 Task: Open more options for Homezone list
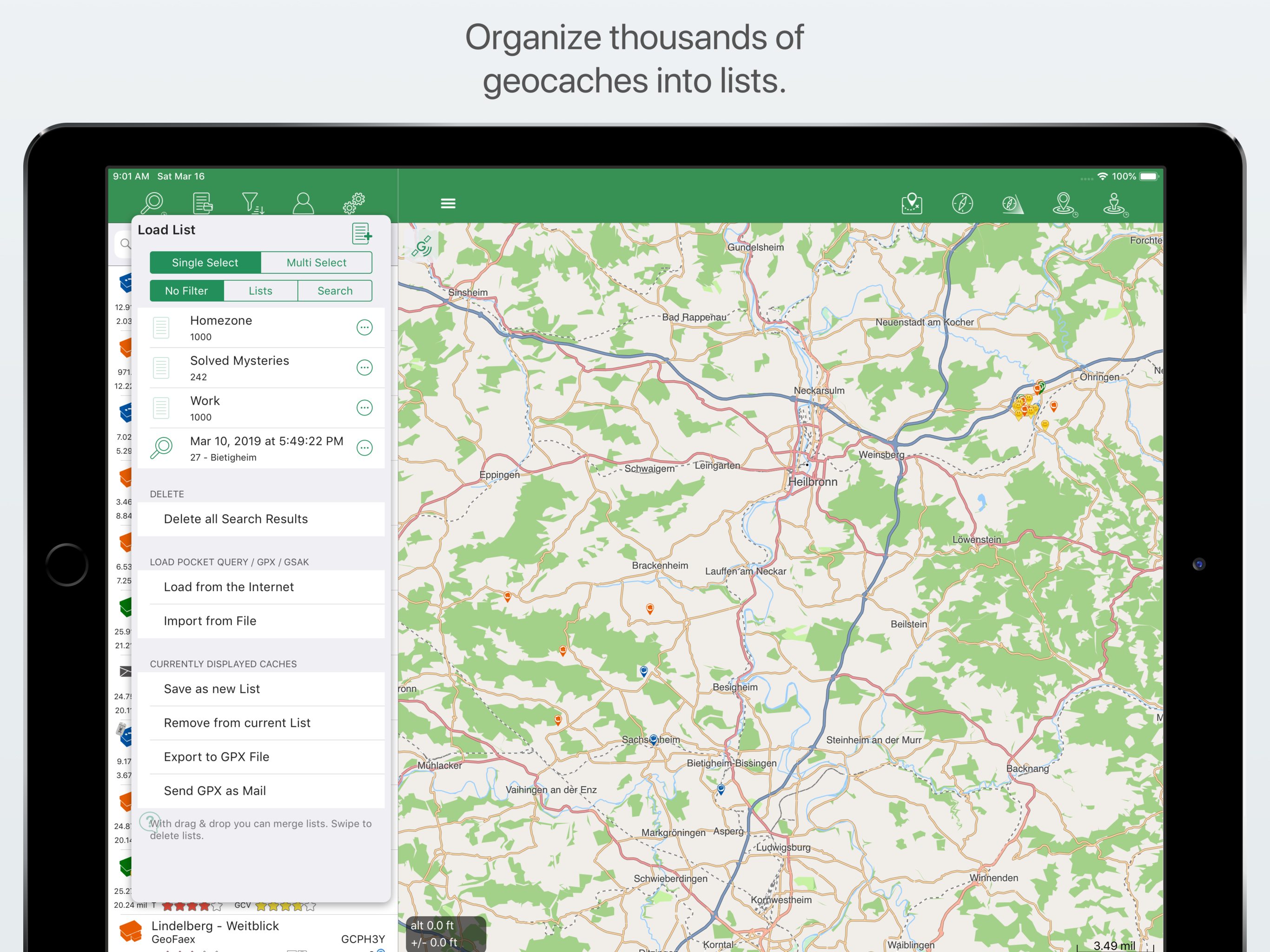pyautogui.click(x=364, y=327)
